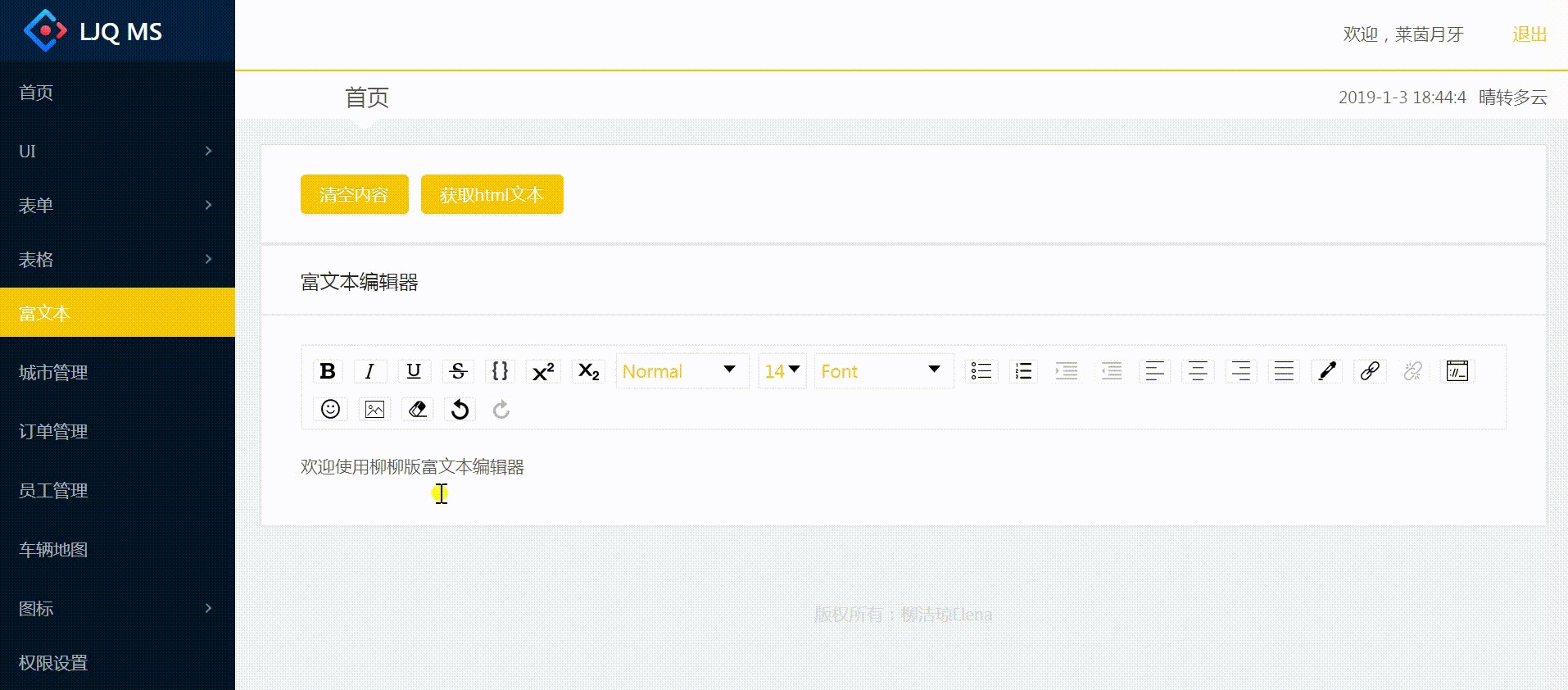Screen dimensions: 1568x690
Task: Insert code block with the braces icon
Action: pos(500,371)
